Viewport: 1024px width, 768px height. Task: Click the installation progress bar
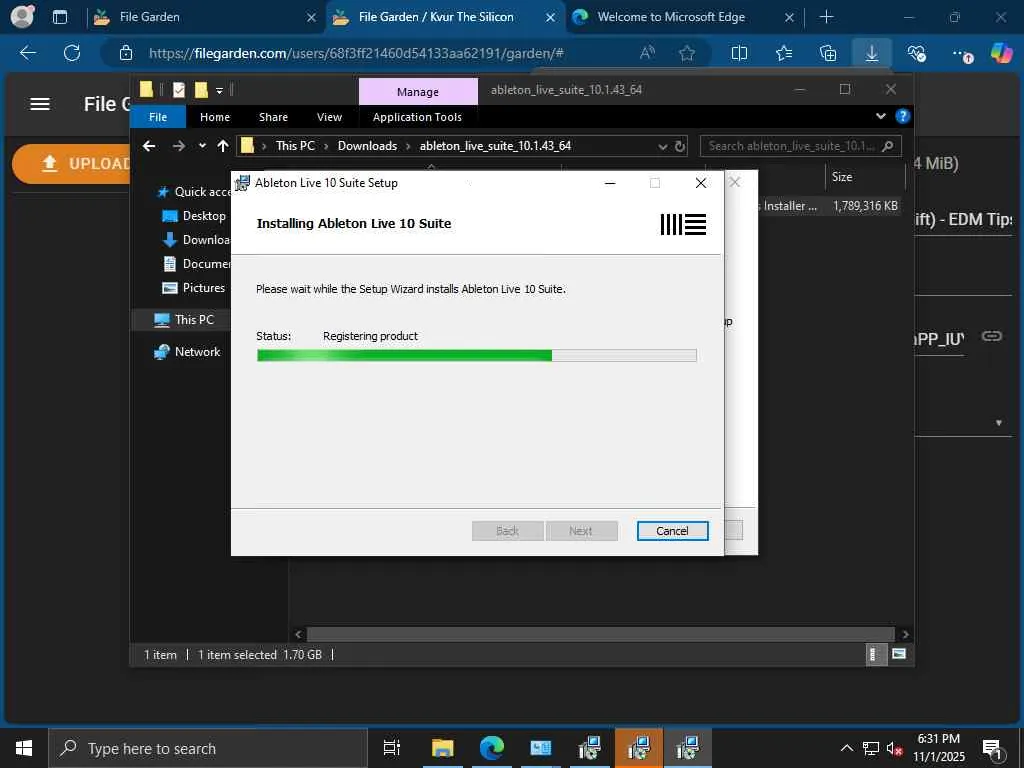[x=477, y=355]
